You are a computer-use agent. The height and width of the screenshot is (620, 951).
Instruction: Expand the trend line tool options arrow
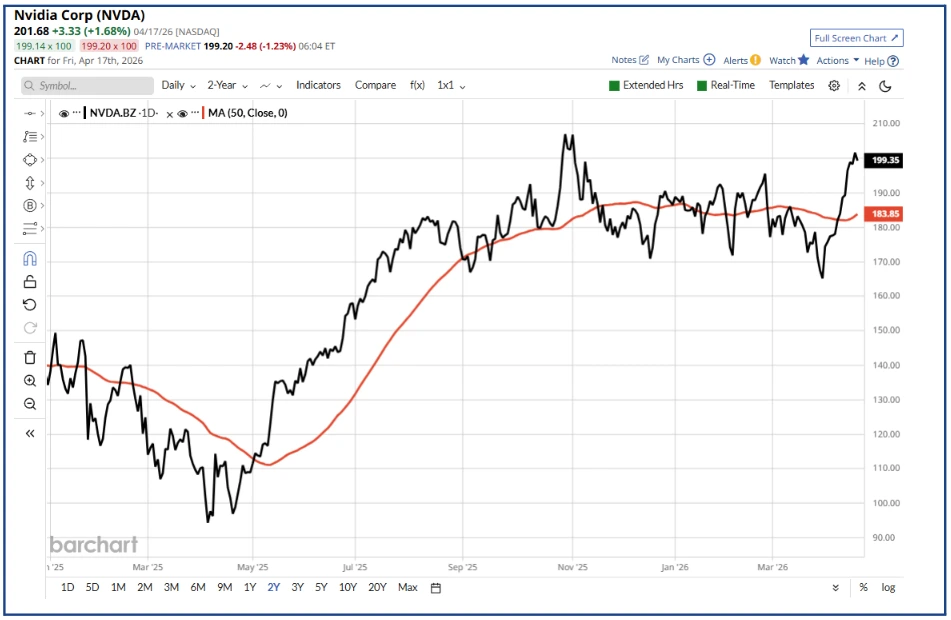[42, 113]
